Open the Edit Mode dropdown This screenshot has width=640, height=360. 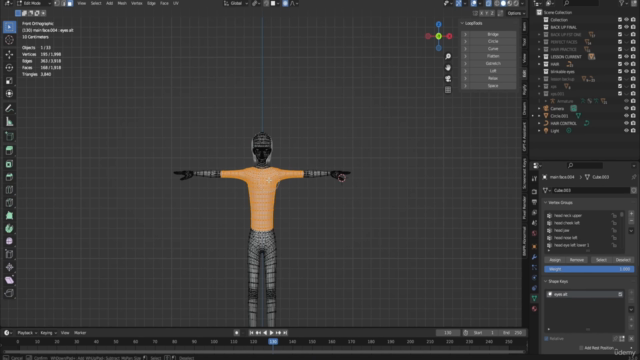[33, 3]
